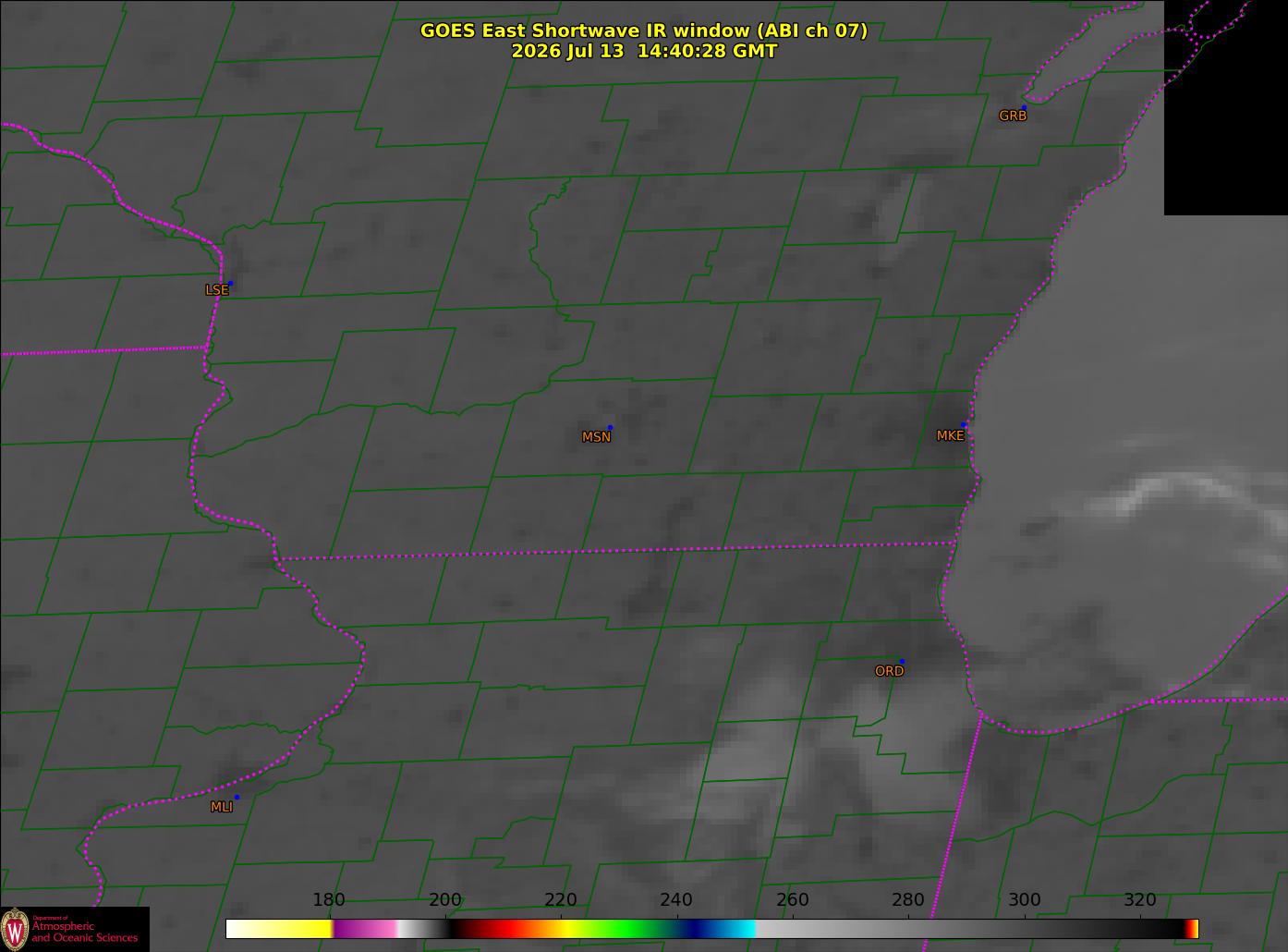Click the ORD station marker label
Viewport: 1288px width, 952px height.
point(889,671)
